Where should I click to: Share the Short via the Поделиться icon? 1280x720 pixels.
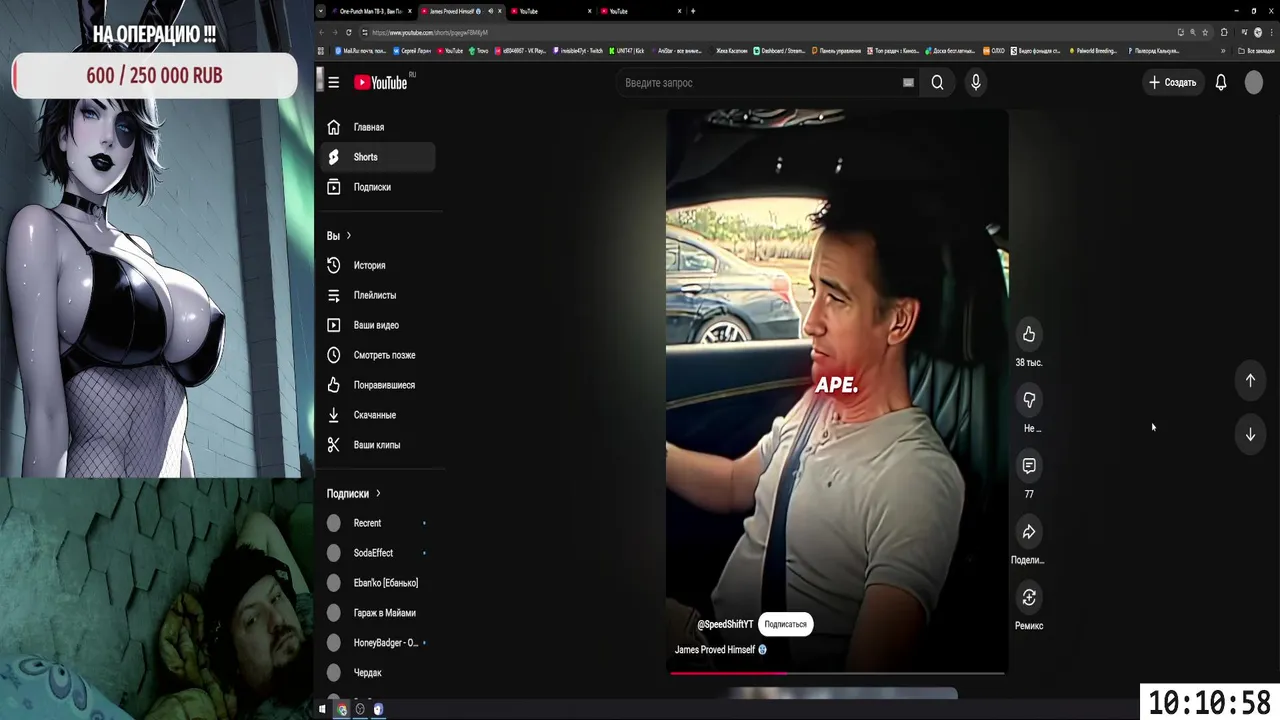tap(1029, 532)
